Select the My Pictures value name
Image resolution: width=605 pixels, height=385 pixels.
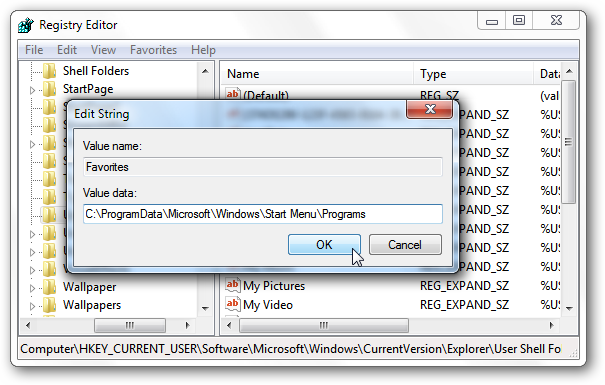[x=274, y=286]
